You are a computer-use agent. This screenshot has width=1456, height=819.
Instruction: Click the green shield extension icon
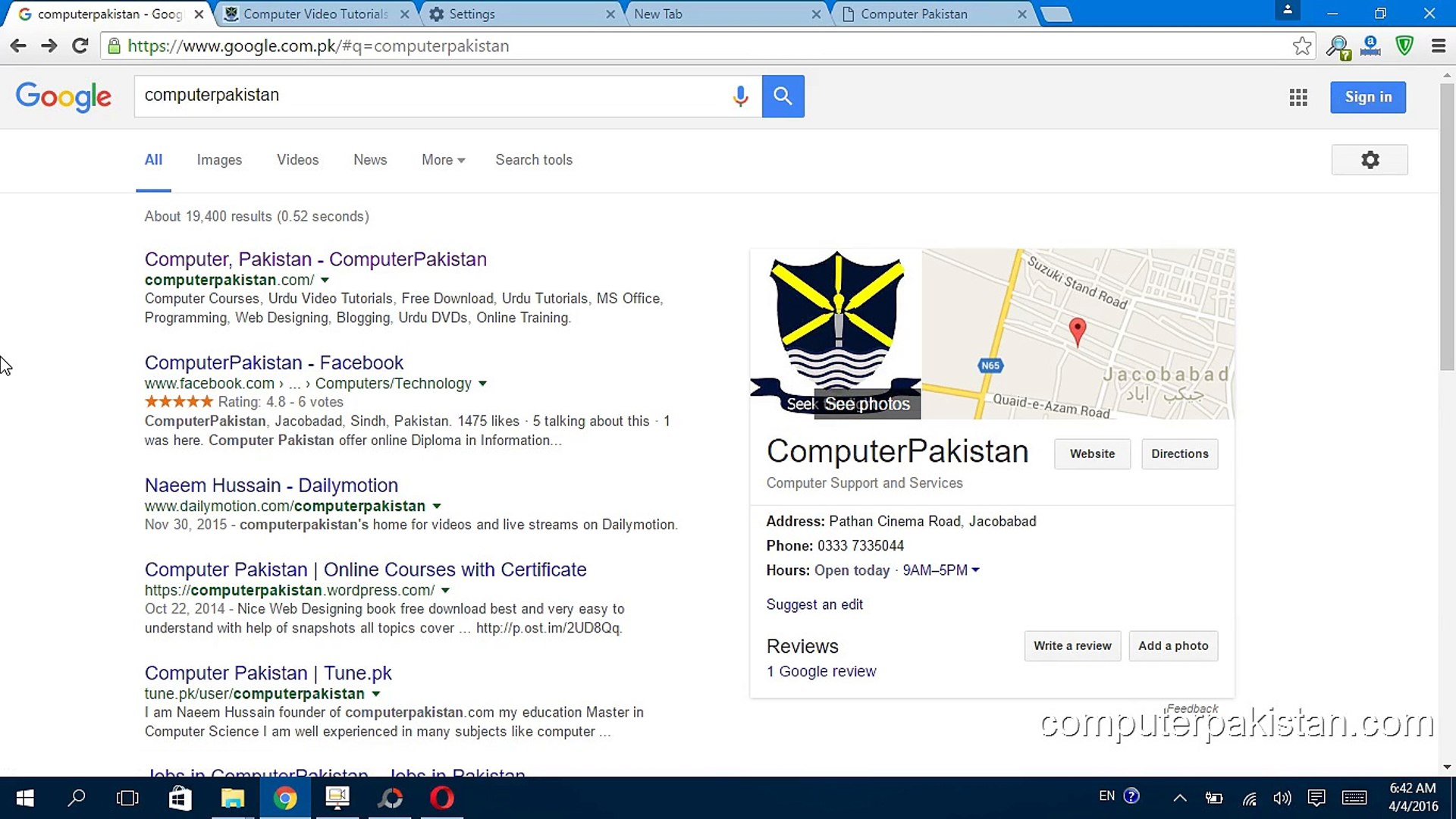click(x=1404, y=46)
